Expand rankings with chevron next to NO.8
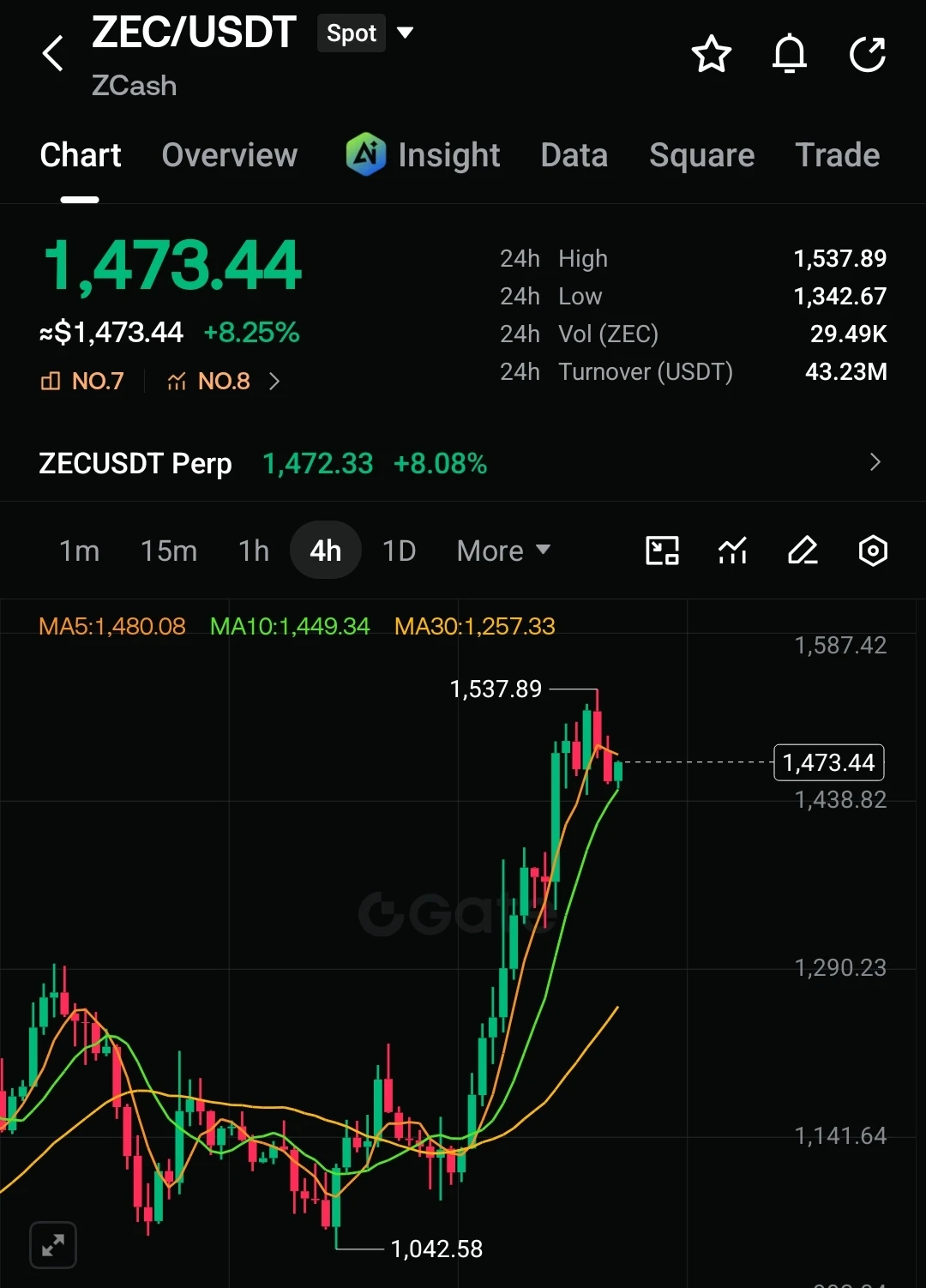Viewport: 926px width, 1288px height. pyautogui.click(x=274, y=381)
